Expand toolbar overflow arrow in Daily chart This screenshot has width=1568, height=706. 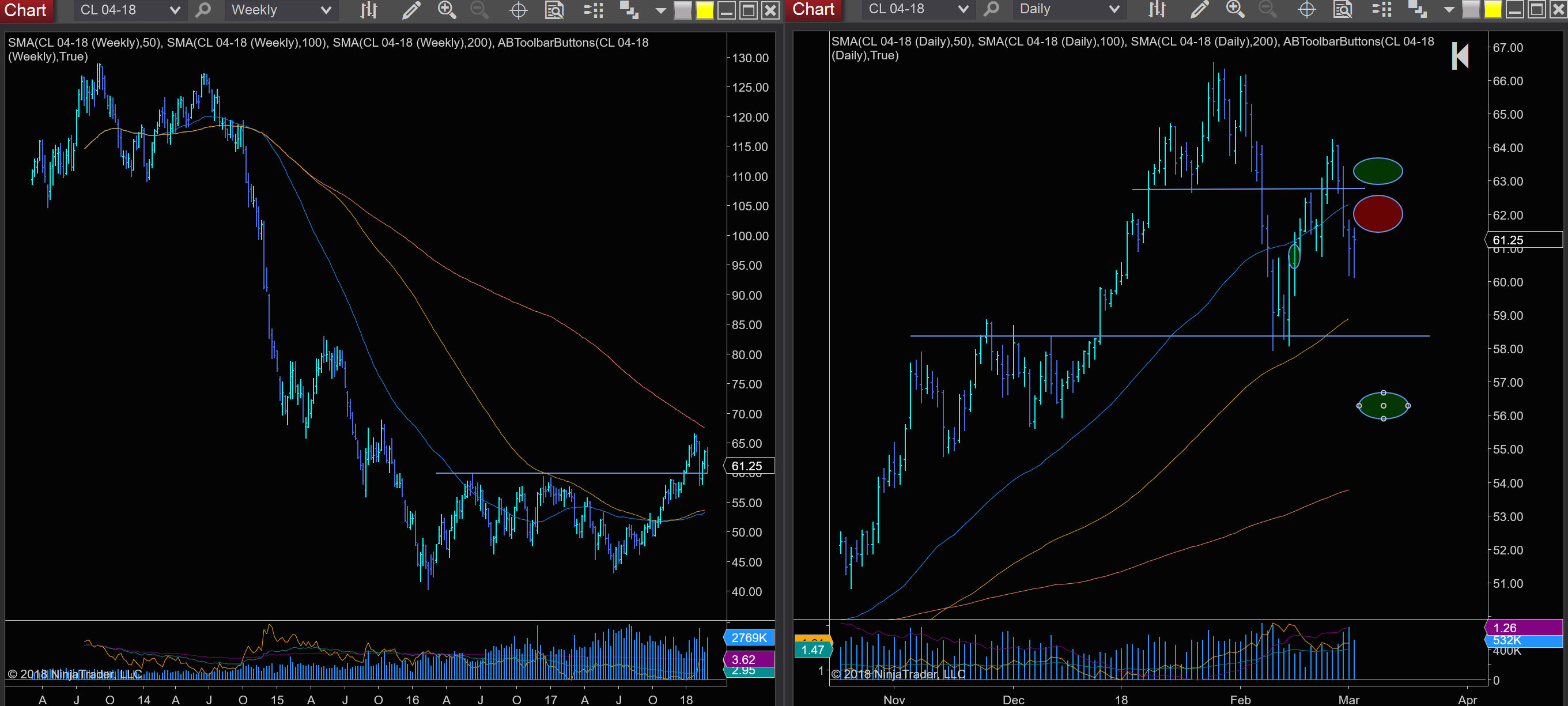[1449, 10]
